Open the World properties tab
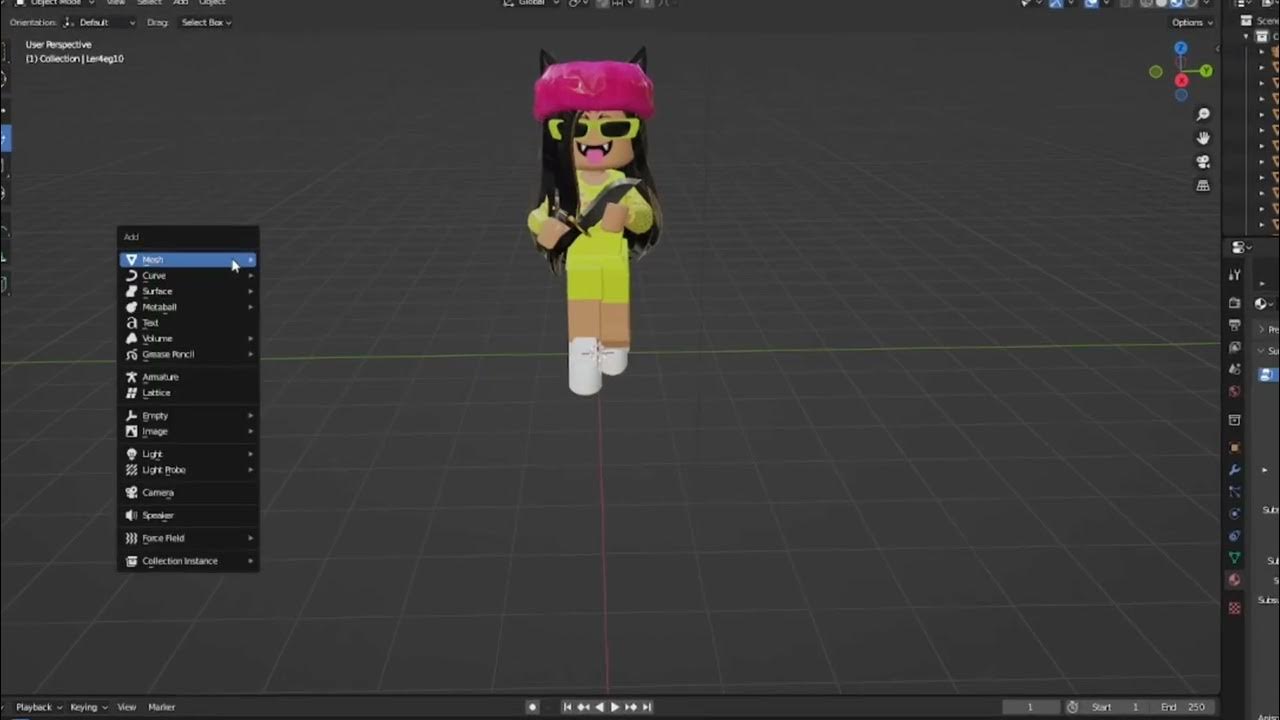Image resolution: width=1280 pixels, height=720 pixels. [x=1235, y=391]
